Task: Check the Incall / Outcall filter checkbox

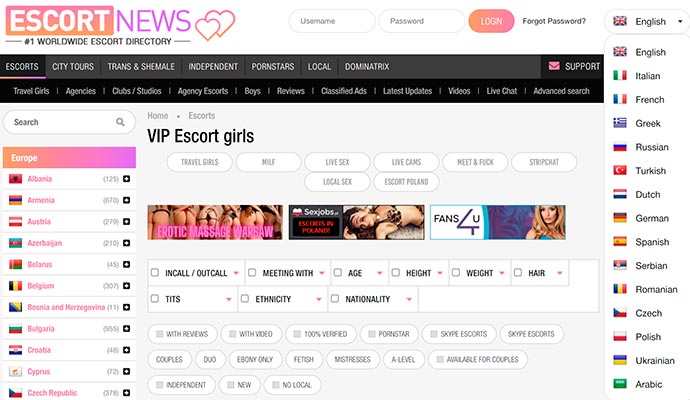Action: click(155, 273)
